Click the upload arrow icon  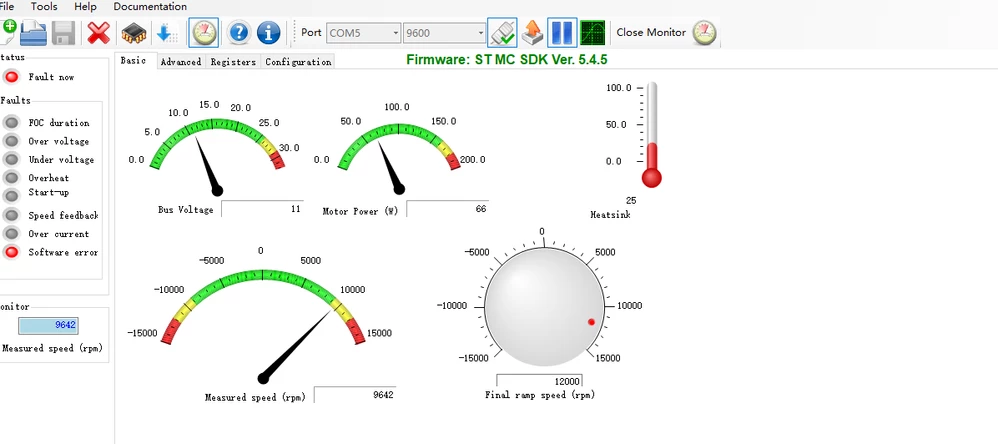pos(532,32)
